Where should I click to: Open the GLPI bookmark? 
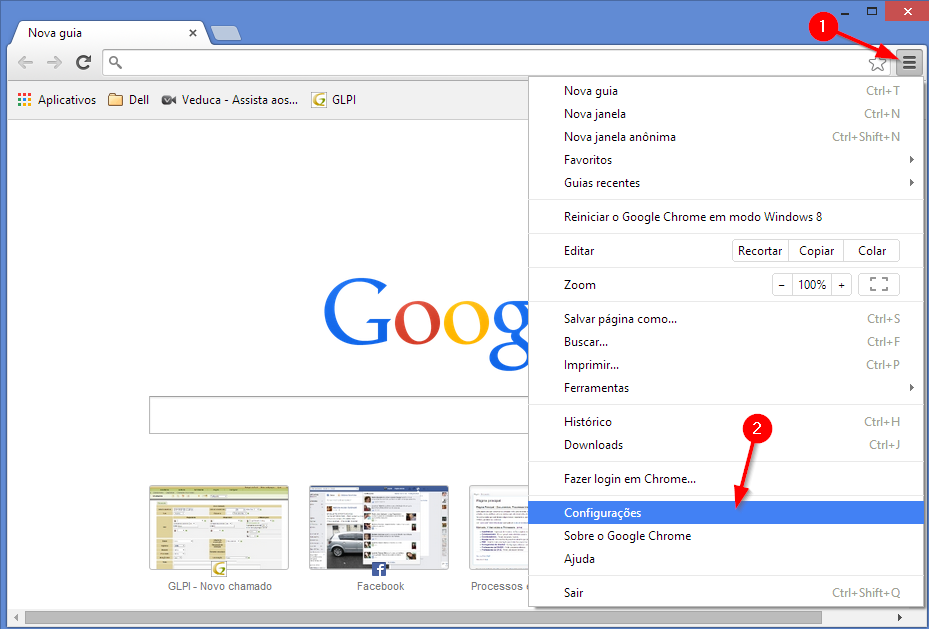coord(334,100)
